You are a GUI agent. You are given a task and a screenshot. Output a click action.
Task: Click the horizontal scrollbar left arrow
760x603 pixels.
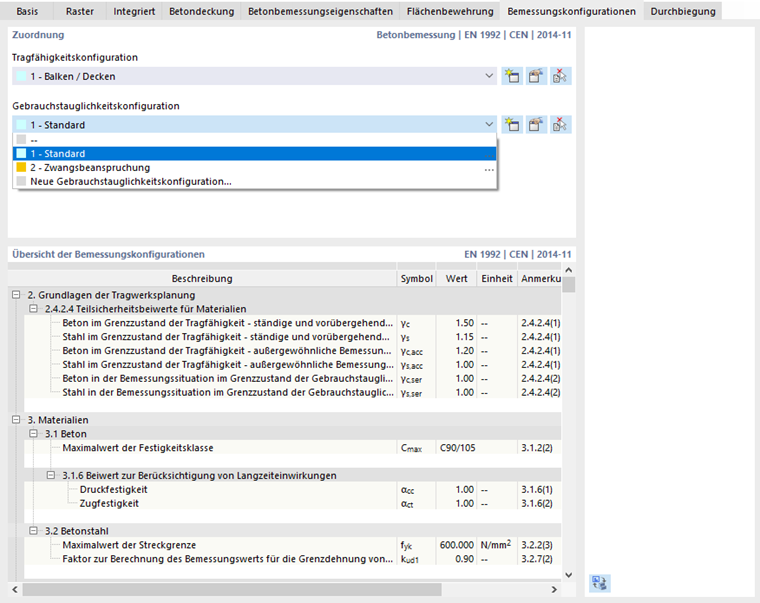coord(15,589)
